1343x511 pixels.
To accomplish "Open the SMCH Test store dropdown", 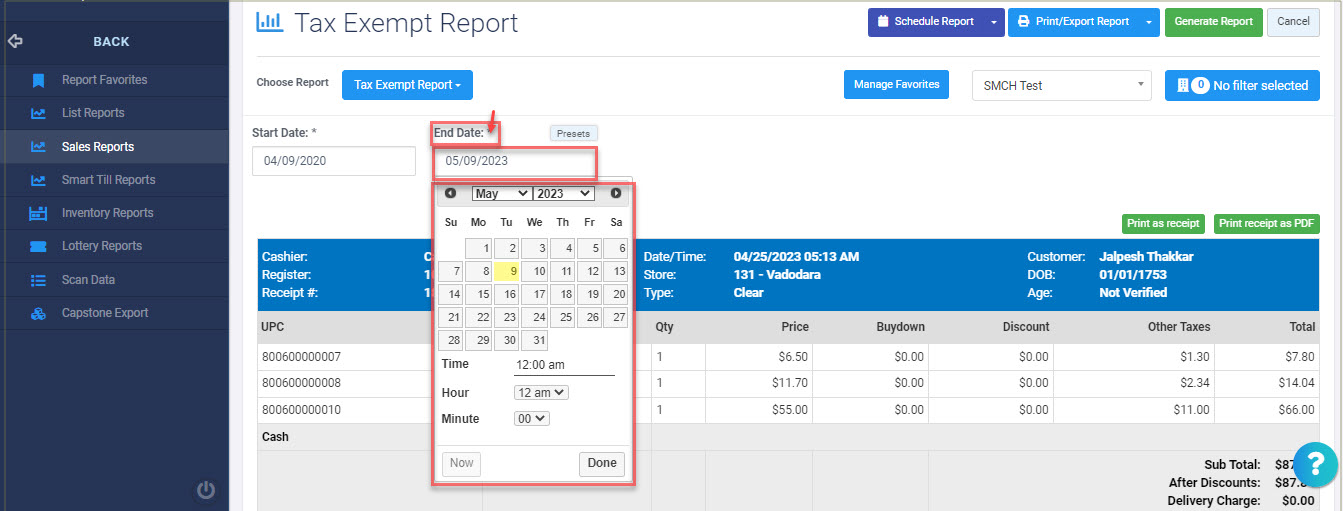I will pos(1061,86).
